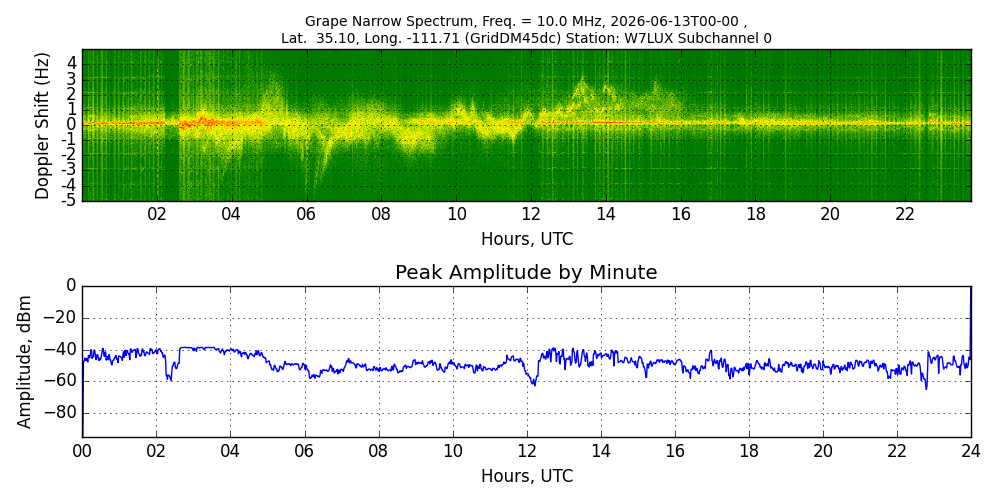
Task: Click the 00 hour tick below the amplitude plot
Action: point(83,451)
